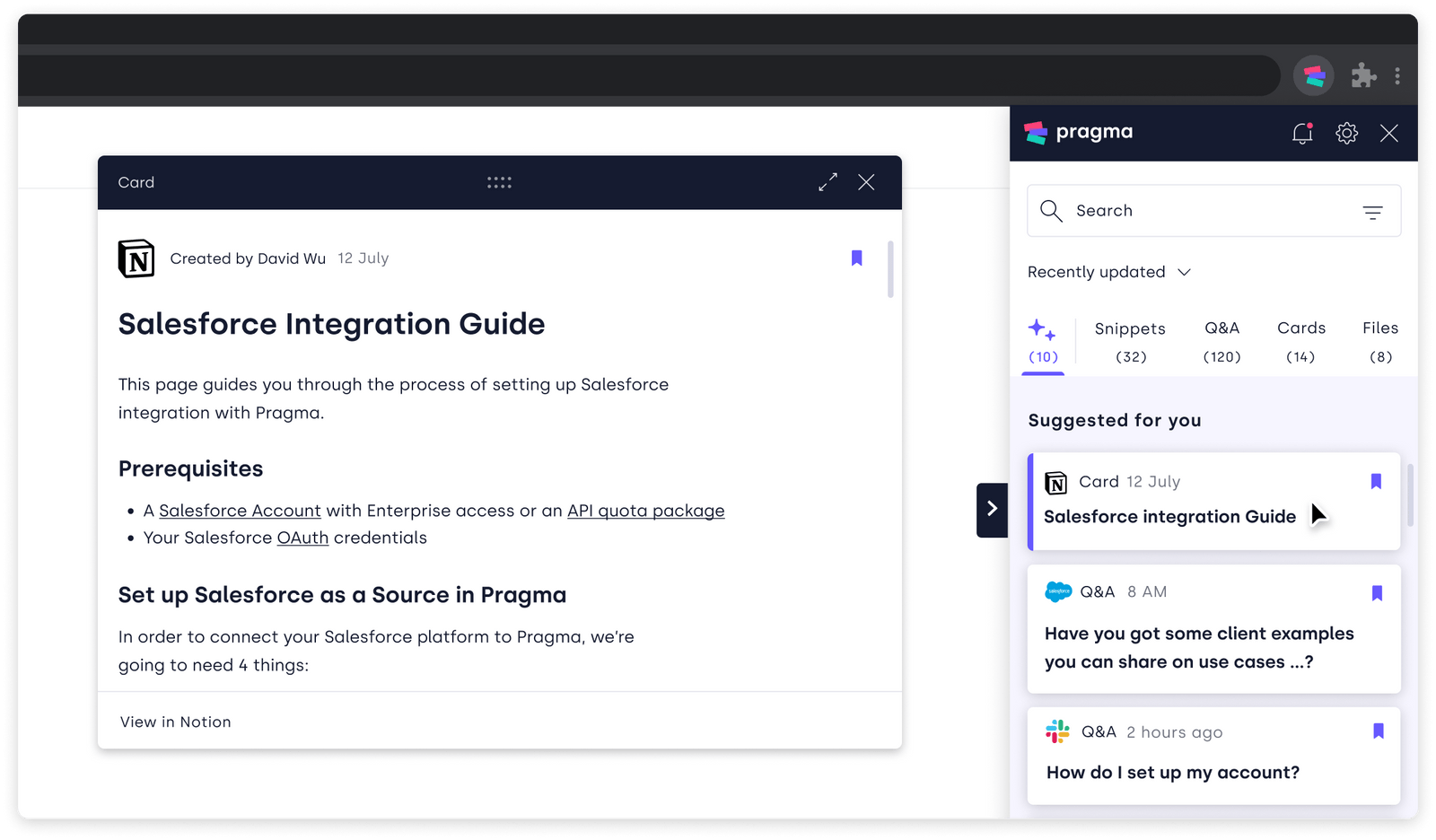Open the Pragma extension in browser toolbar
Viewport: 1436px width, 840px height.
coord(1314,76)
